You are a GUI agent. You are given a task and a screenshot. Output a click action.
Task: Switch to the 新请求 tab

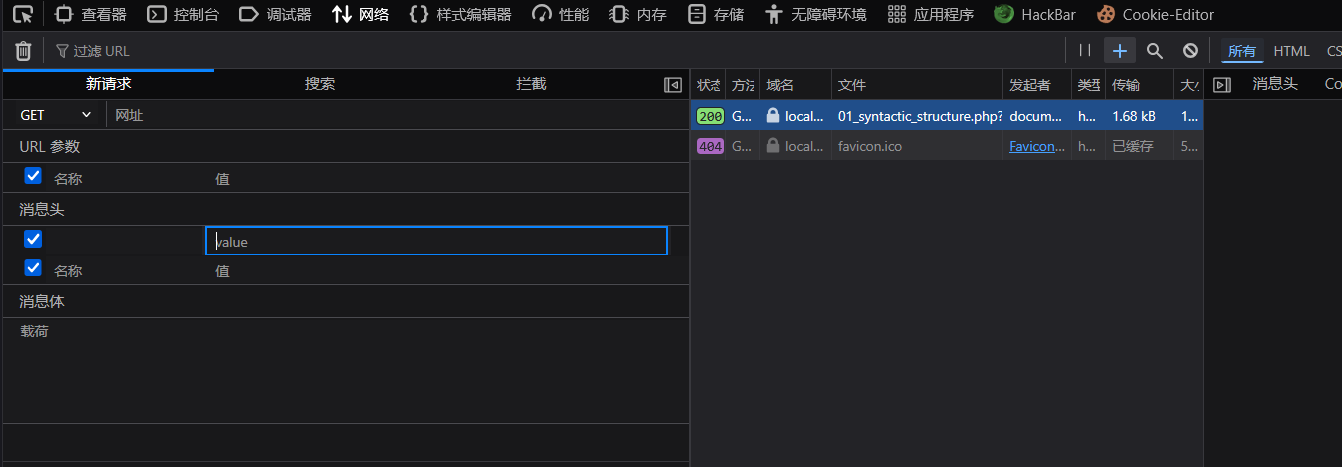(108, 84)
